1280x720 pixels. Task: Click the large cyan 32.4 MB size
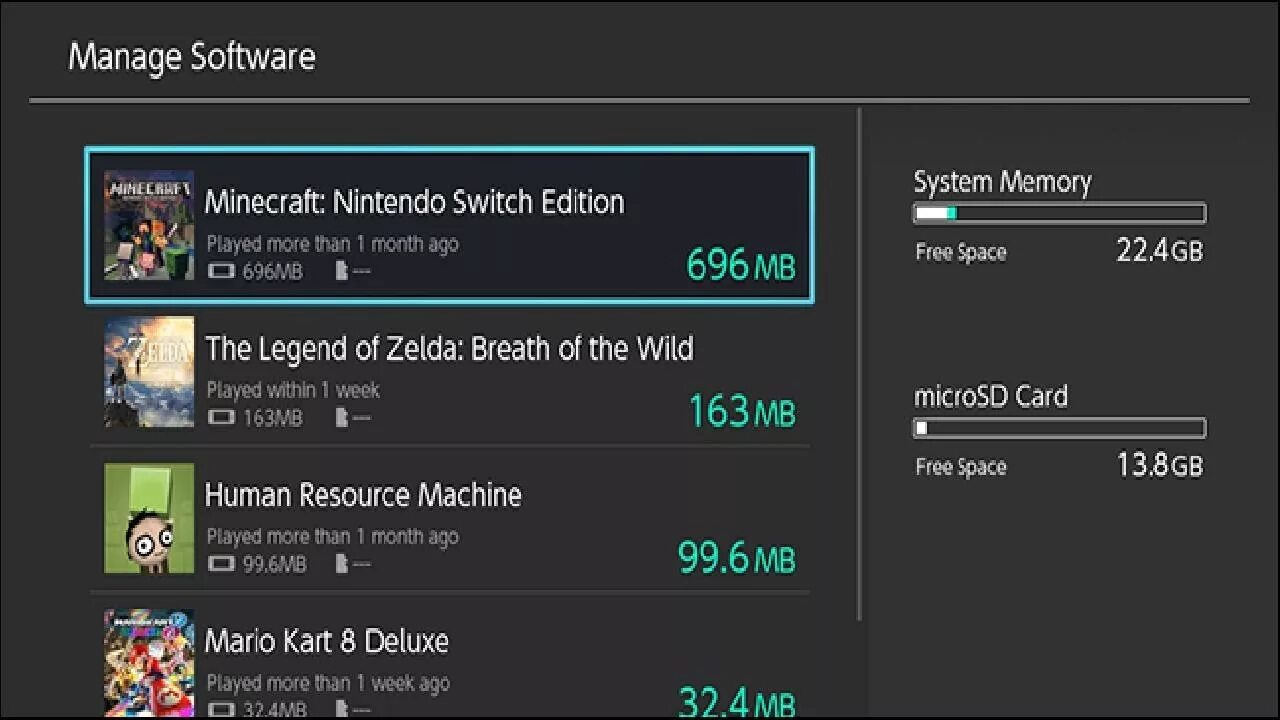(x=736, y=701)
